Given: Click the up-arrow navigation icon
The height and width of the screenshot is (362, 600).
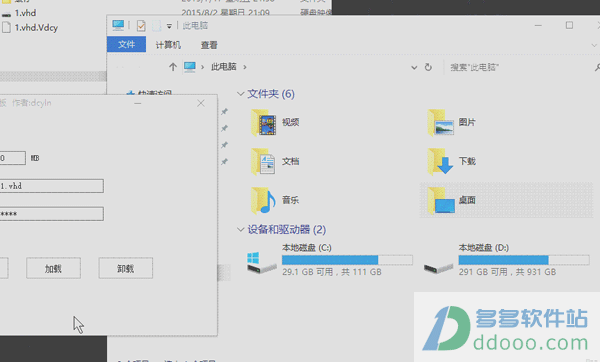Looking at the screenshot, I should pos(173,67).
